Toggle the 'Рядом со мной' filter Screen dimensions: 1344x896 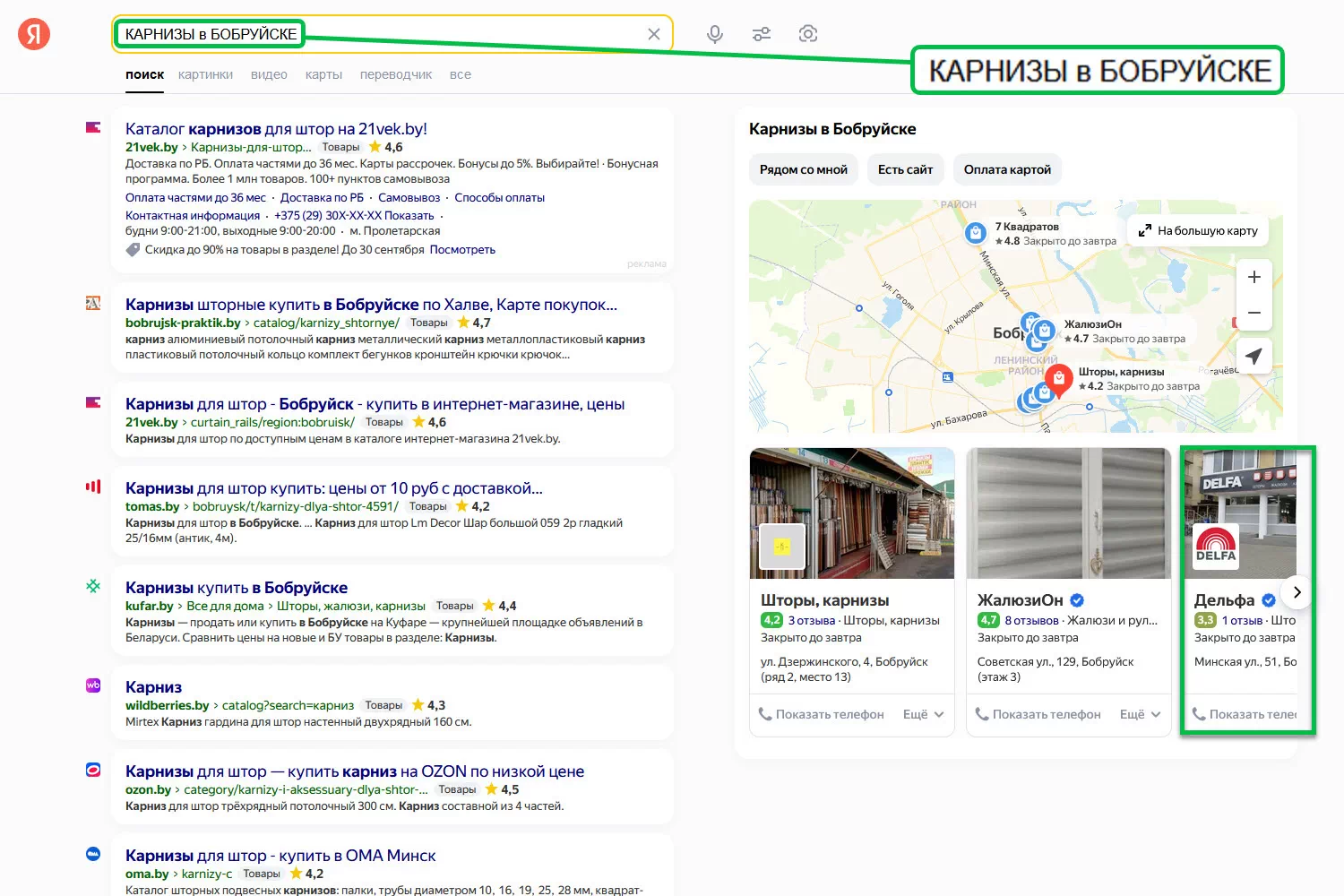click(x=803, y=169)
